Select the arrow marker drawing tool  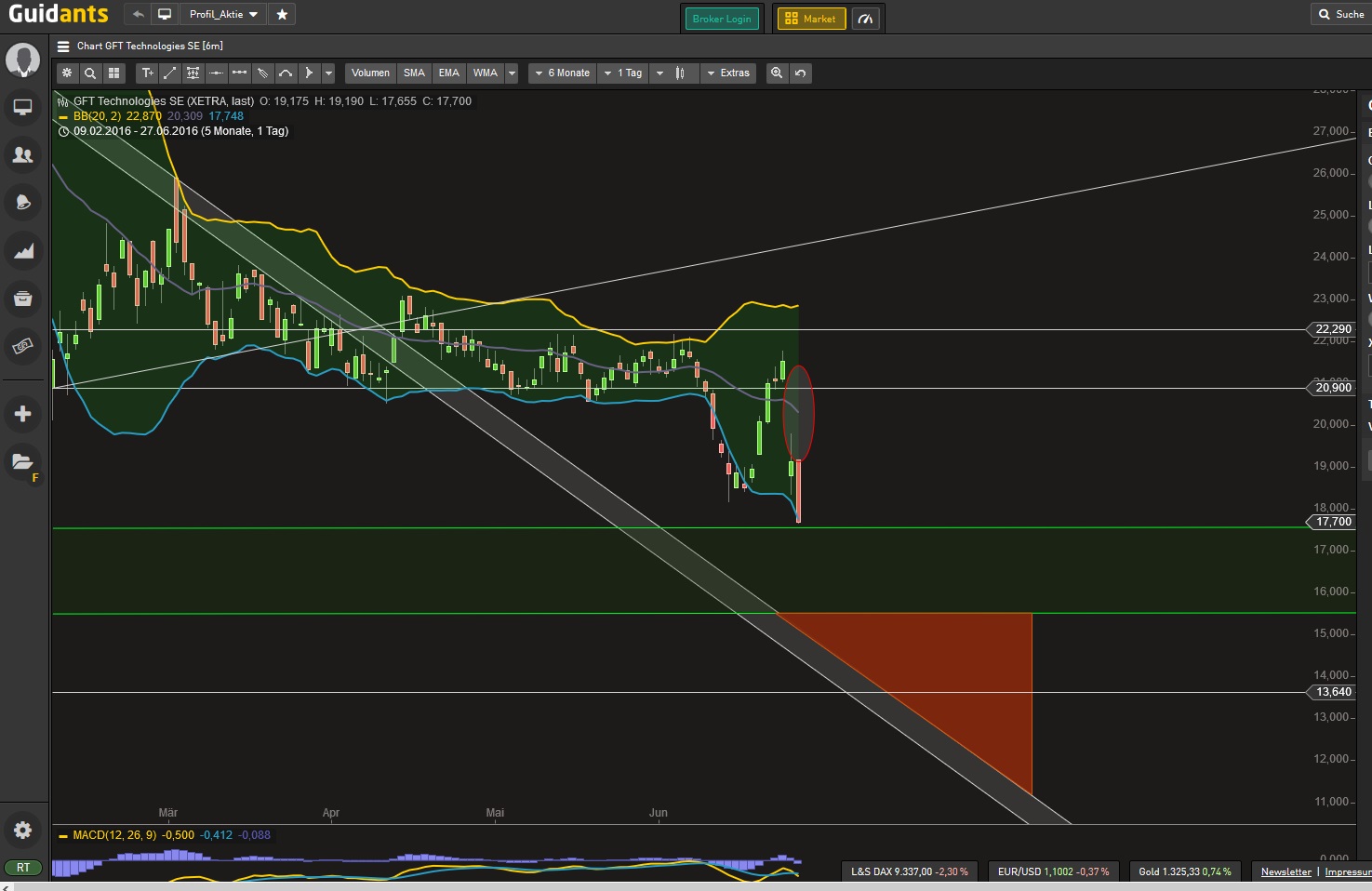(309, 73)
